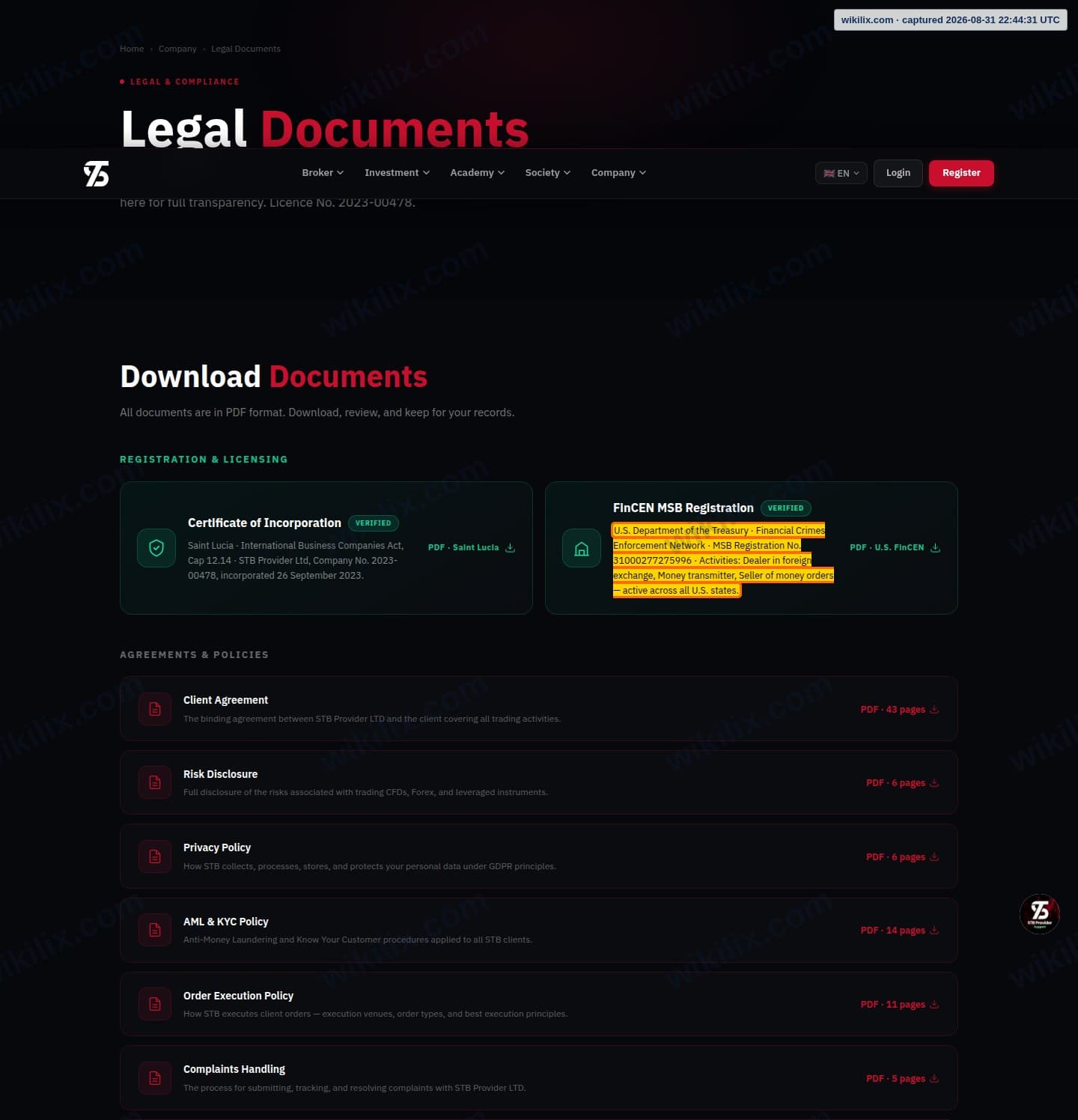Click the Order Execution Policy title
Viewport: 1078px width, 1120px height.
tap(238, 996)
